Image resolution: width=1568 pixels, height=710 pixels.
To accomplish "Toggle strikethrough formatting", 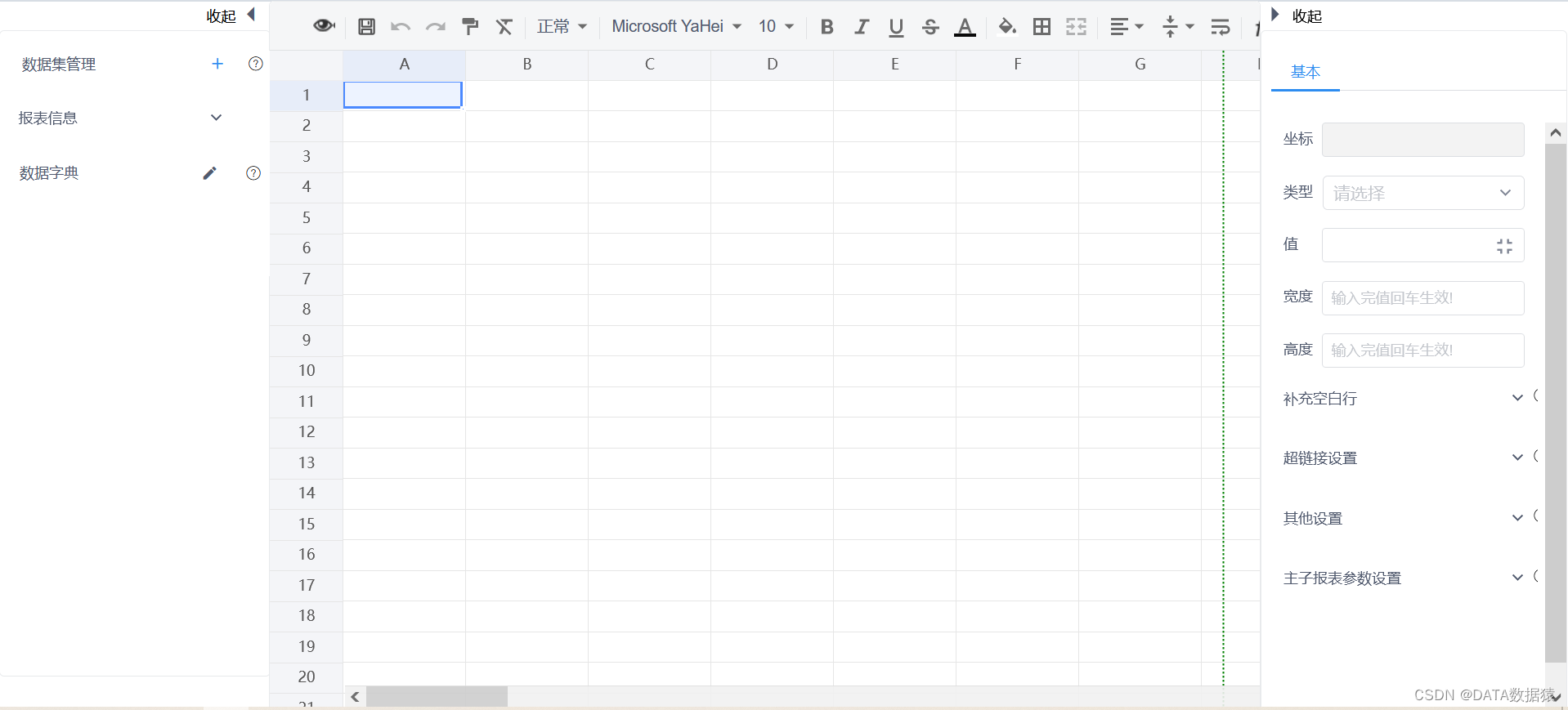I will point(930,27).
